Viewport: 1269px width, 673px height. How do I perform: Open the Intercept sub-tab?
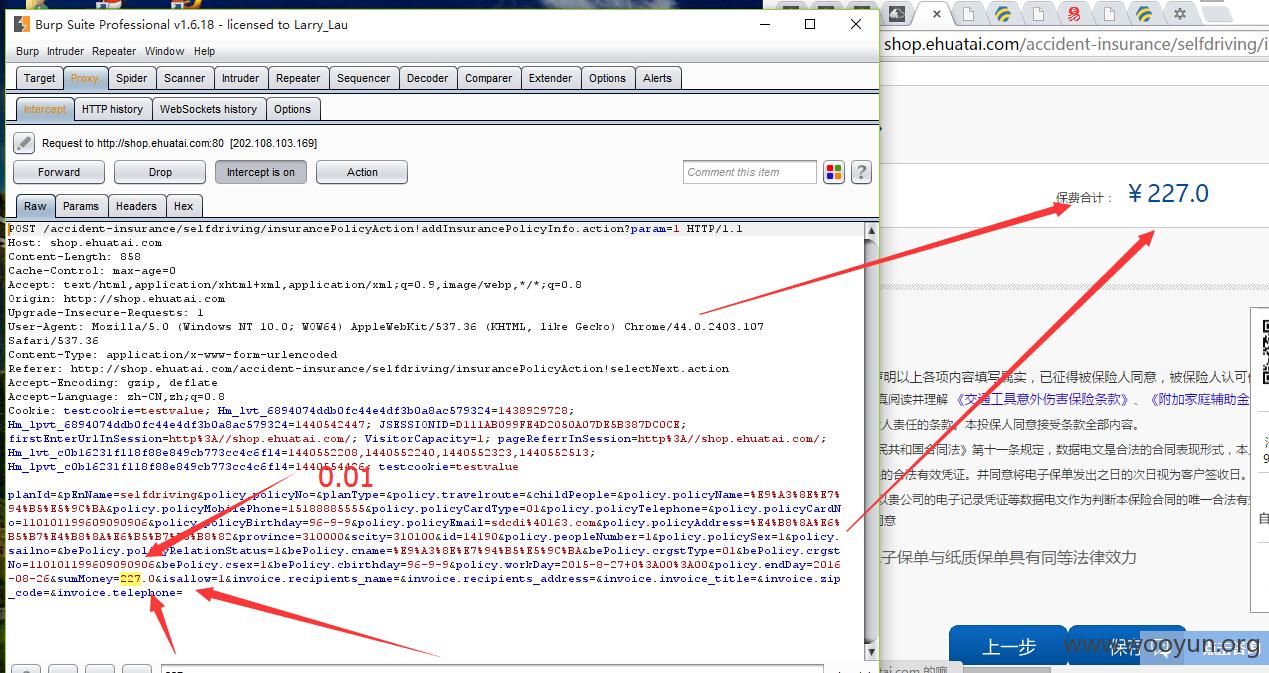[44, 109]
